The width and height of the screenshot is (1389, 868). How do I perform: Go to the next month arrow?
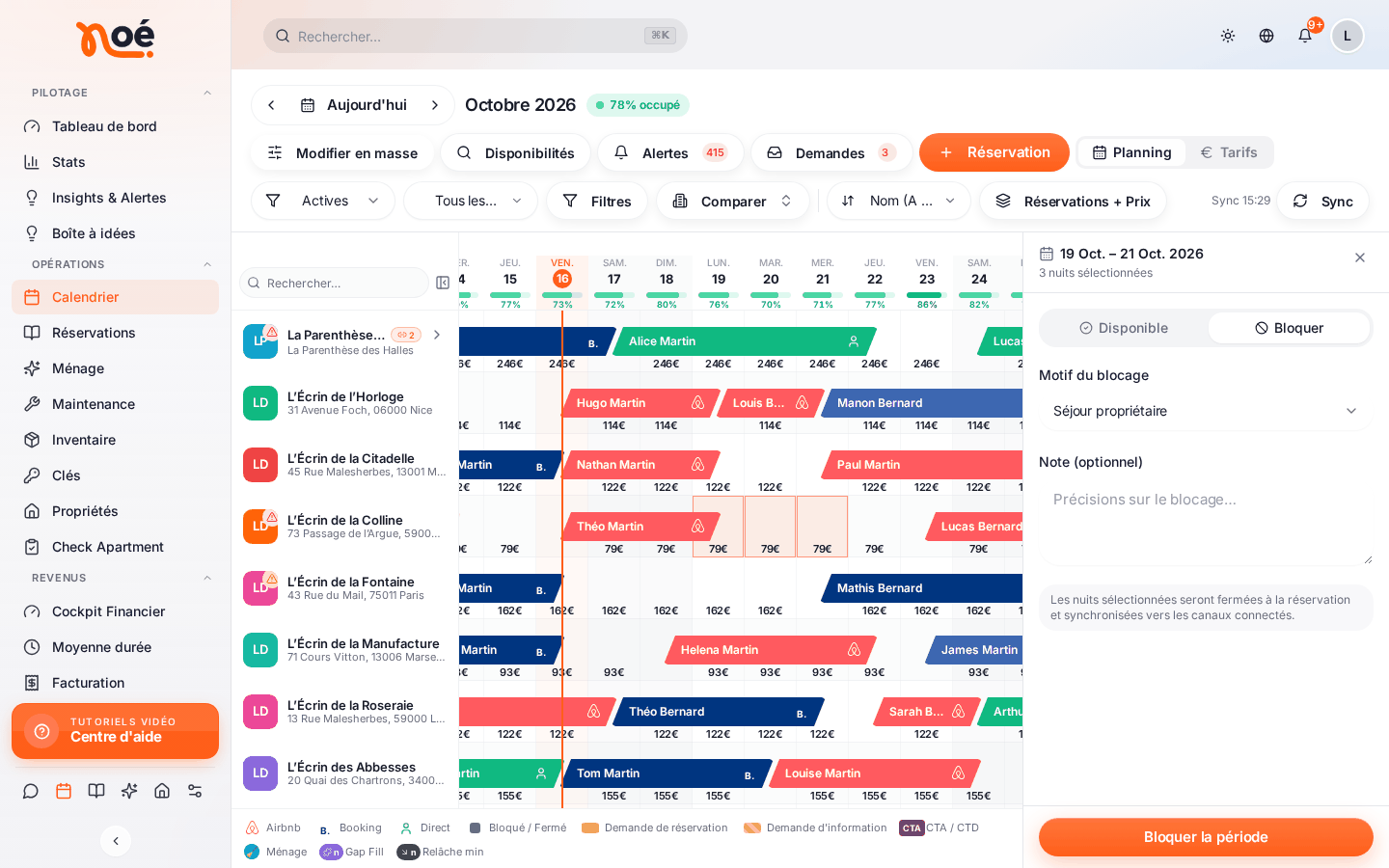(435, 105)
